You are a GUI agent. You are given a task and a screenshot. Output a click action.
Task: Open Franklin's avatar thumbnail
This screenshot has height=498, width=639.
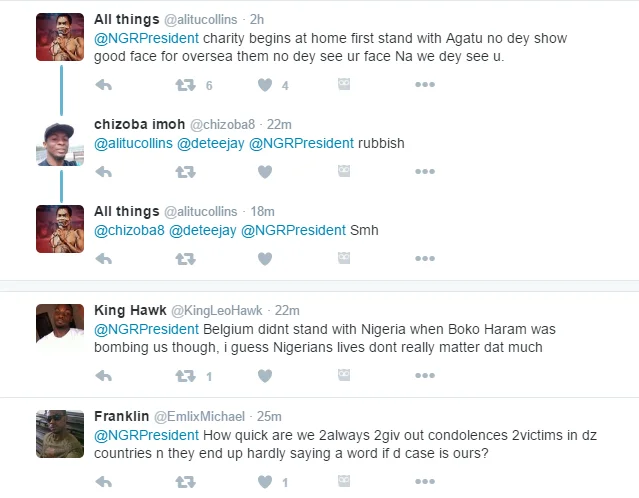(x=60, y=432)
